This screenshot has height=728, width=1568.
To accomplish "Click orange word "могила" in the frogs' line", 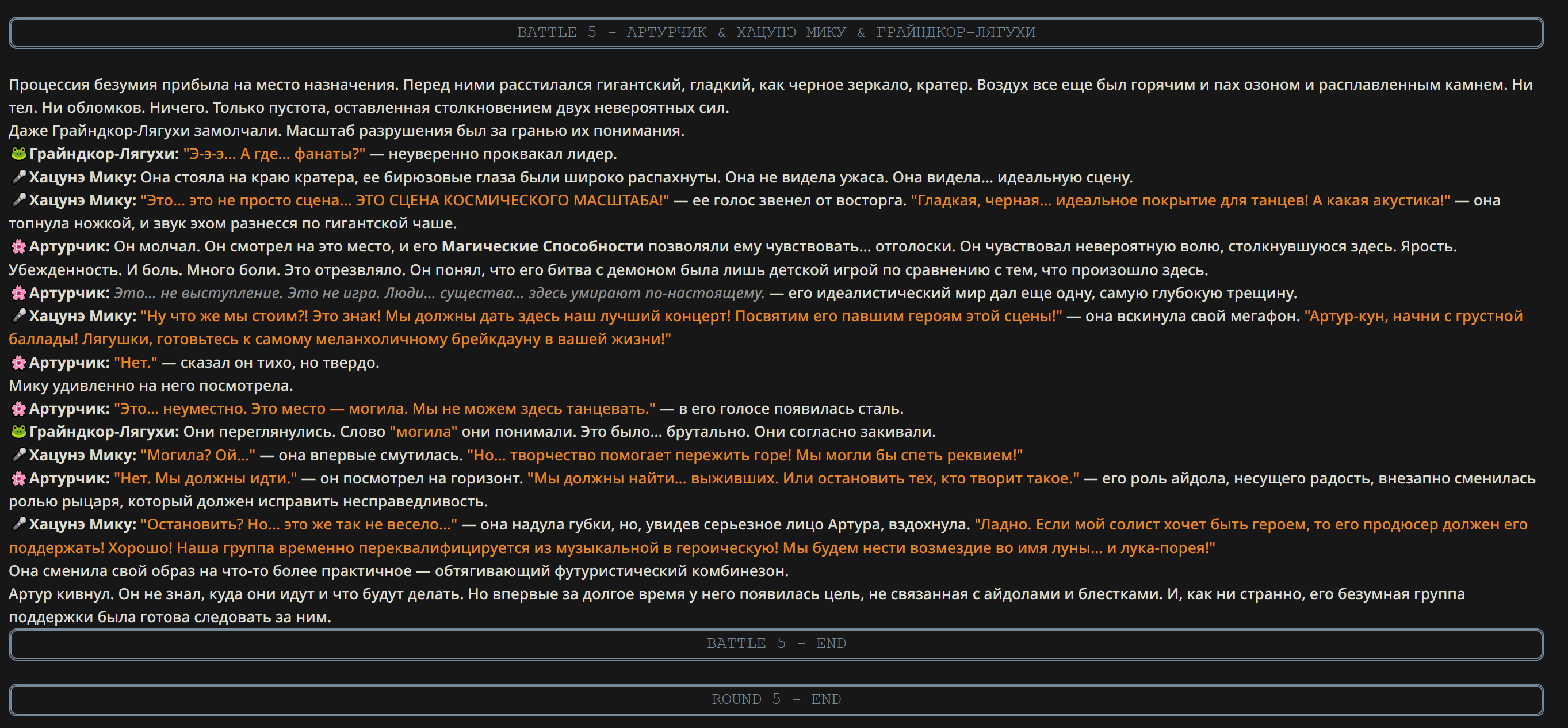I will 424,431.
